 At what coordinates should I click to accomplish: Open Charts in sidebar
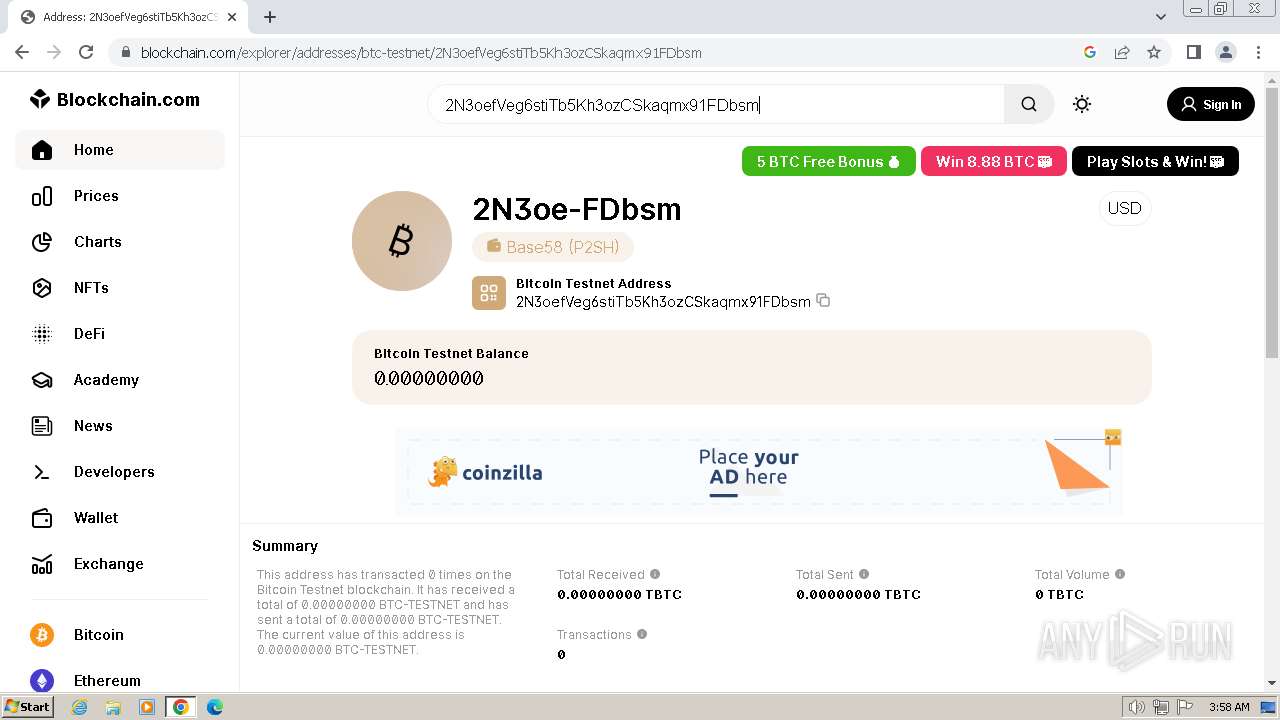(x=120, y=242)
